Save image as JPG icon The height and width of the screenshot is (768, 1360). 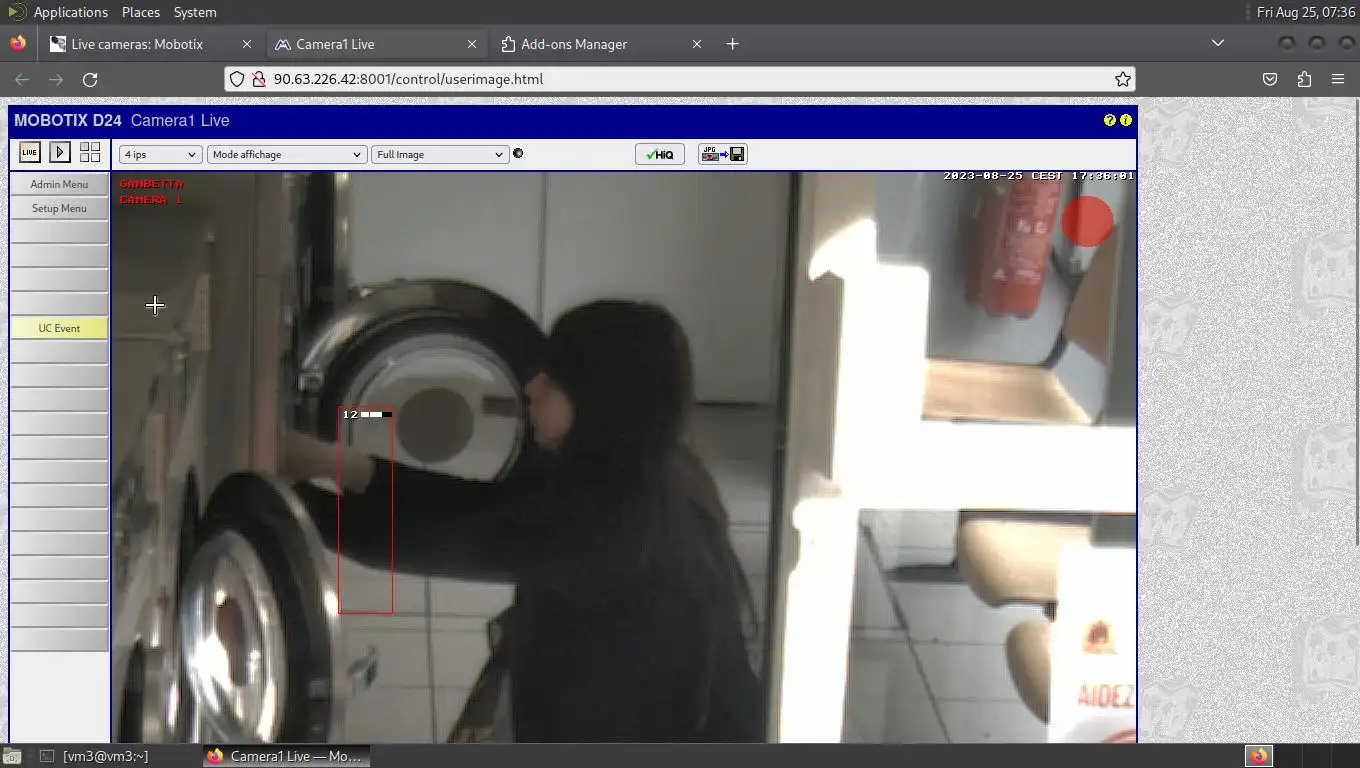tap(723, 155)
